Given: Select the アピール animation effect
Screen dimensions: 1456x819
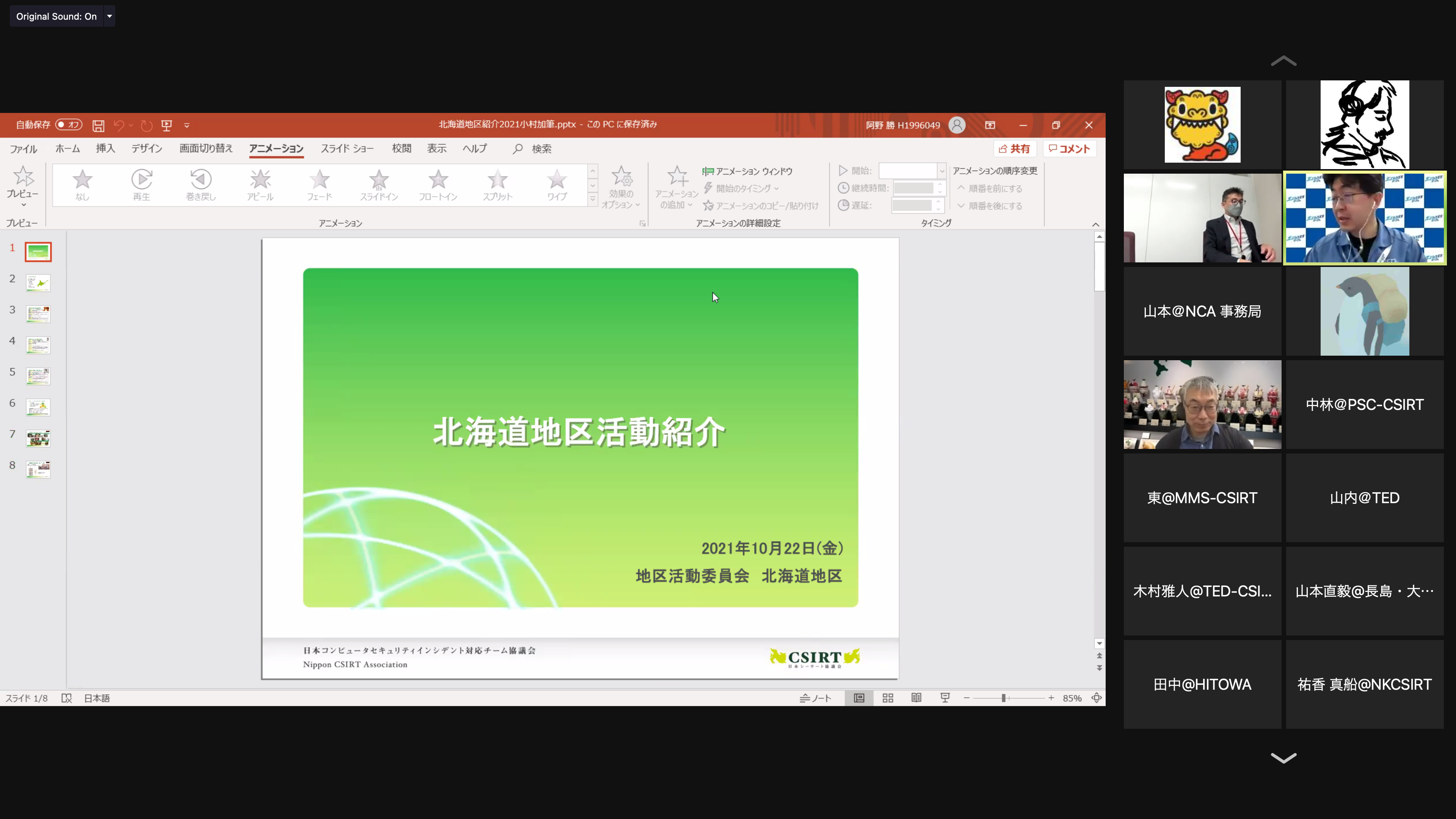Looking at the screenshot, I should click(260, 185).
